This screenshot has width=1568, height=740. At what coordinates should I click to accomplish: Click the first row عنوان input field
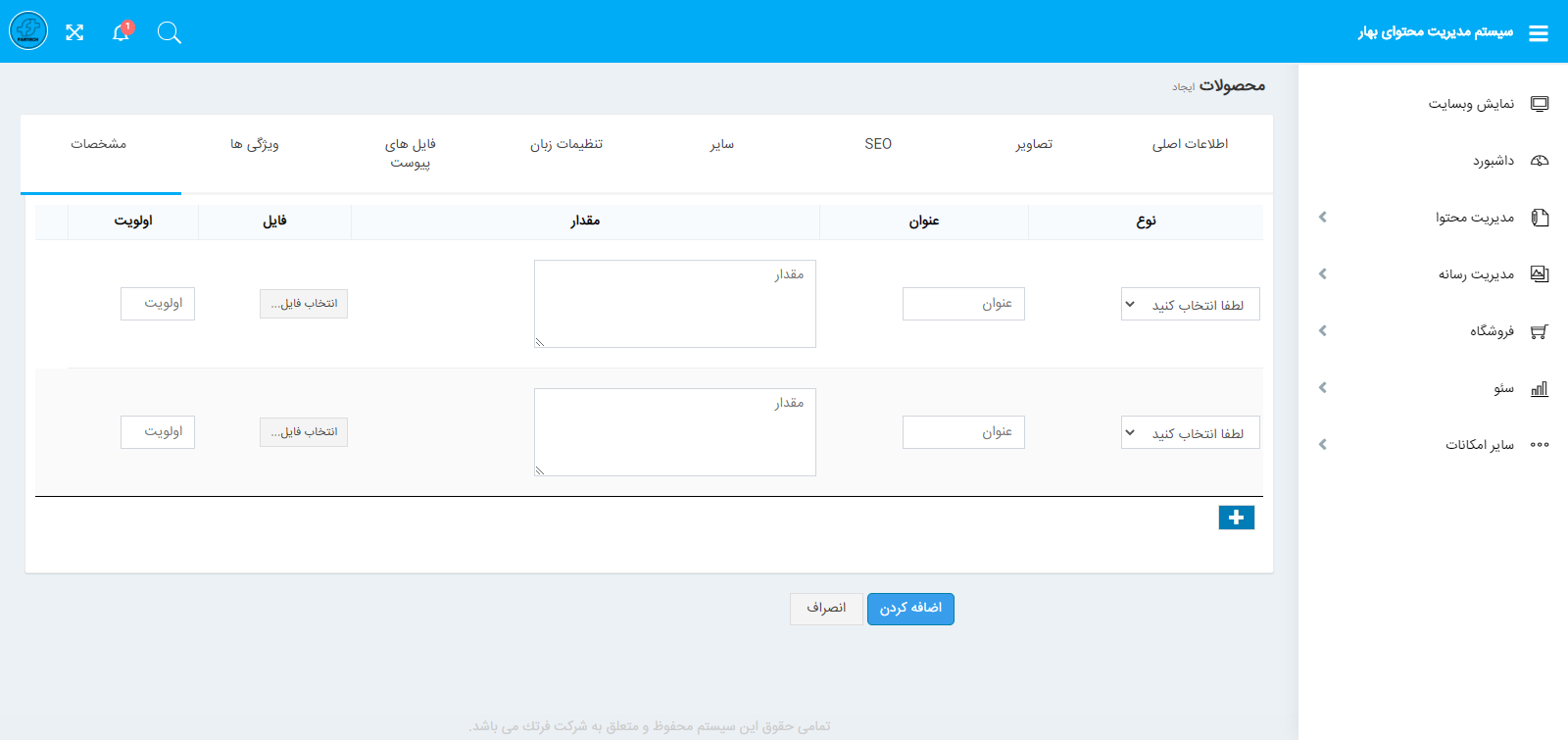coord(963,304)
